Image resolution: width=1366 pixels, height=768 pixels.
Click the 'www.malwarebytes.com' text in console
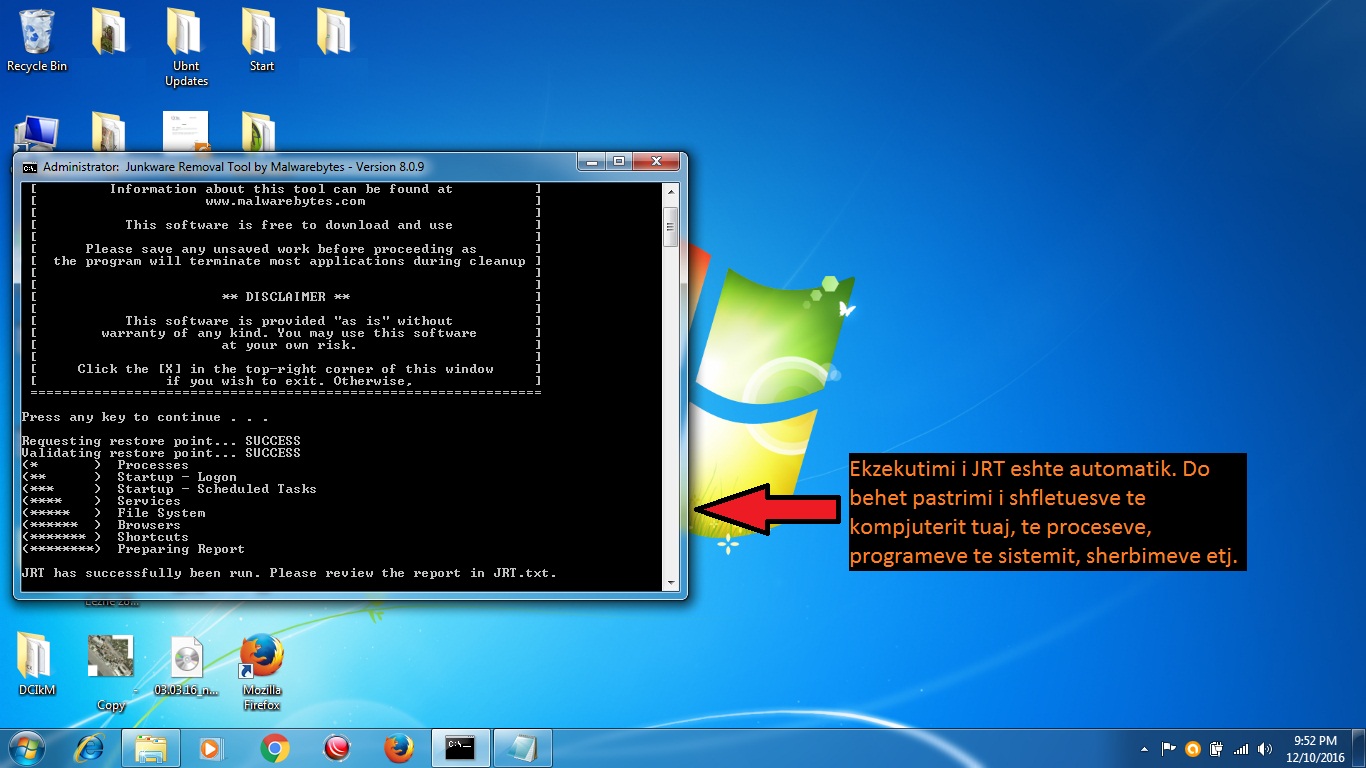click(x=286, y=201)
